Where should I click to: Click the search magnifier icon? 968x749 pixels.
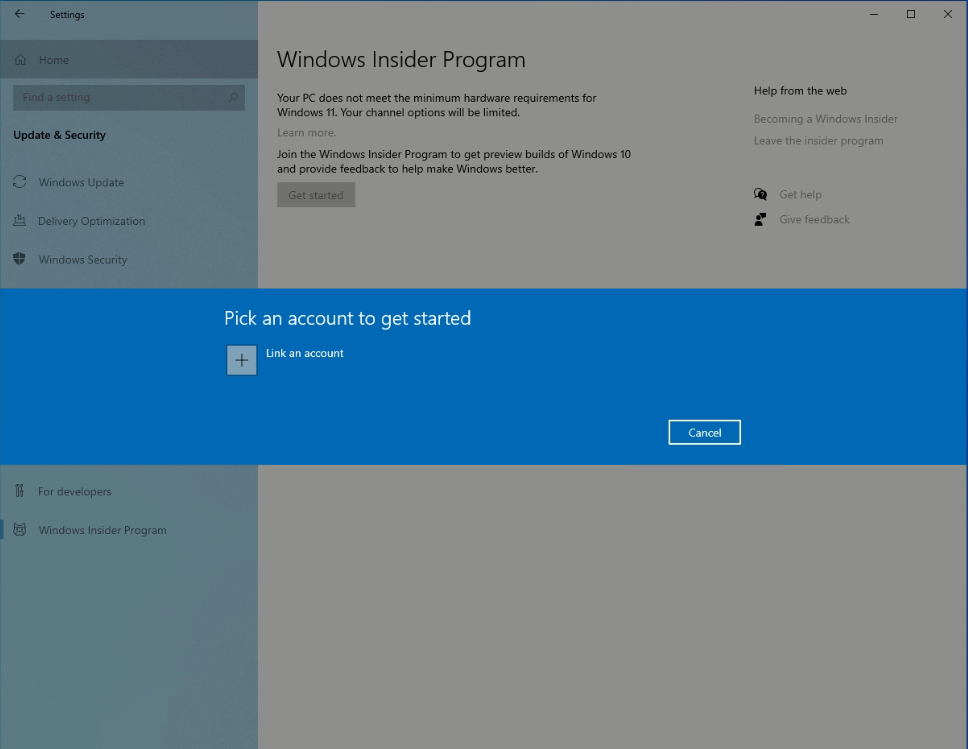[x=233, y=98]
